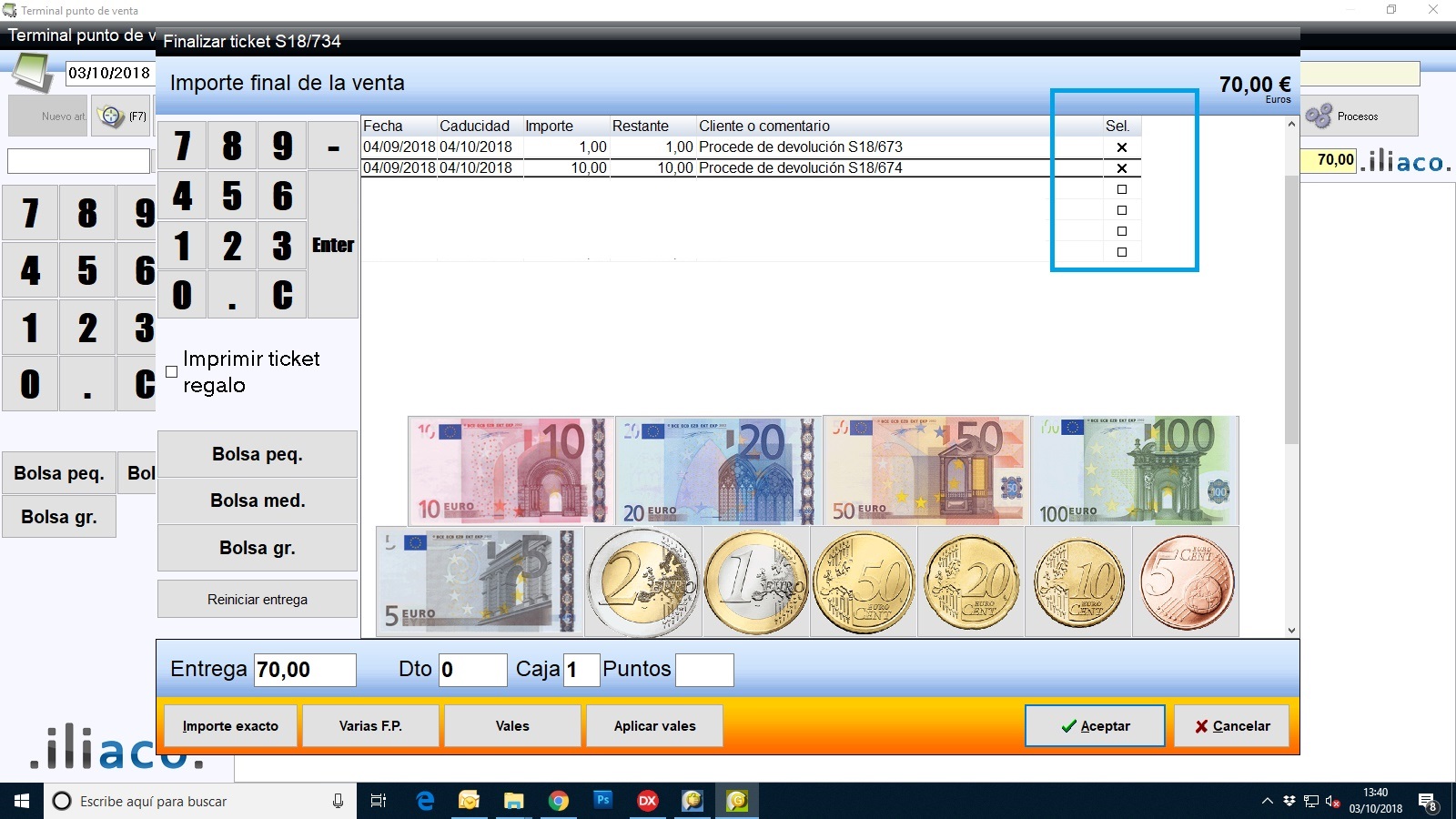Click Varias F.P. button
1456x819 pixels.
click(370, 725)
